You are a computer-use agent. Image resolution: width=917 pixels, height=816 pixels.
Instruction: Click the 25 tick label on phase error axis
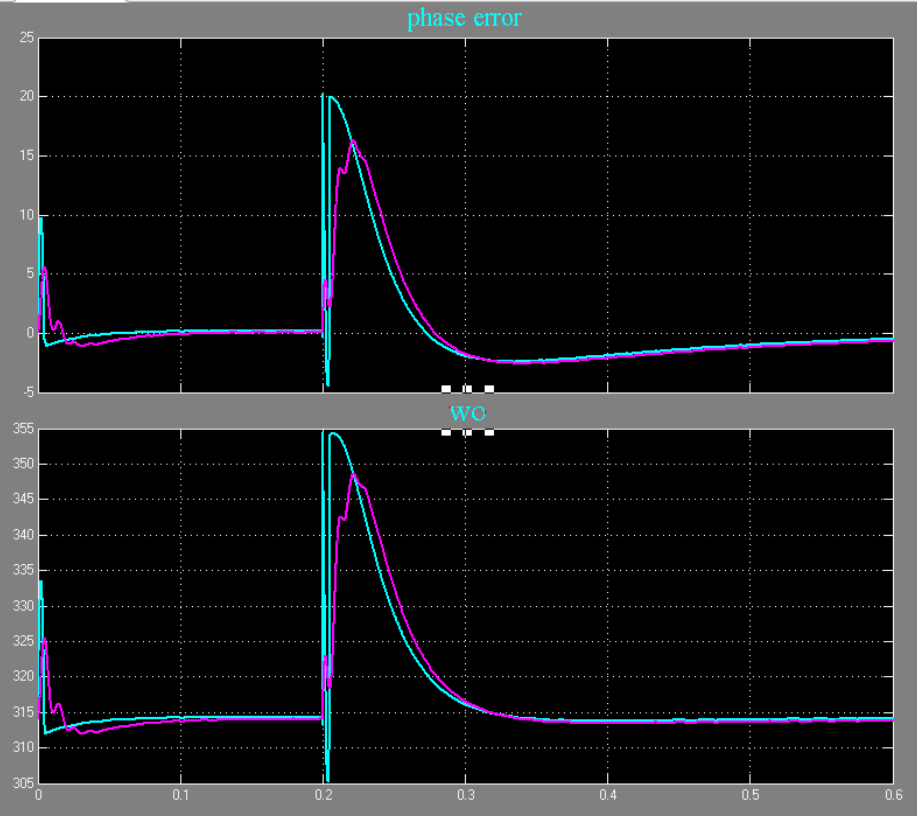coord(27,38)
